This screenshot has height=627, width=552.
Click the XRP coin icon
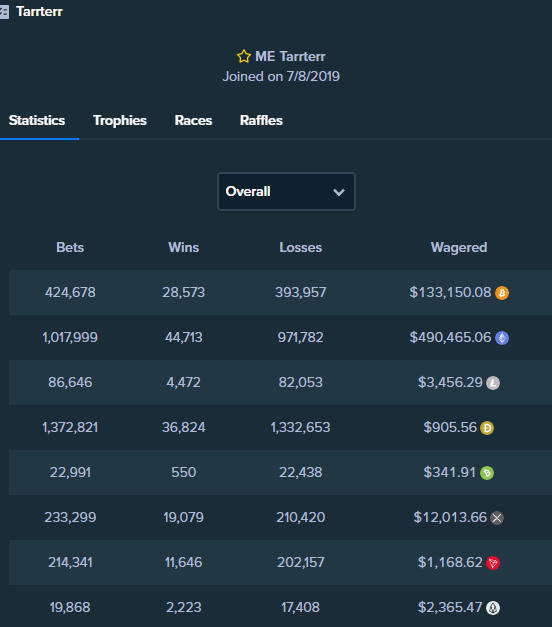[x=497, y=518]
